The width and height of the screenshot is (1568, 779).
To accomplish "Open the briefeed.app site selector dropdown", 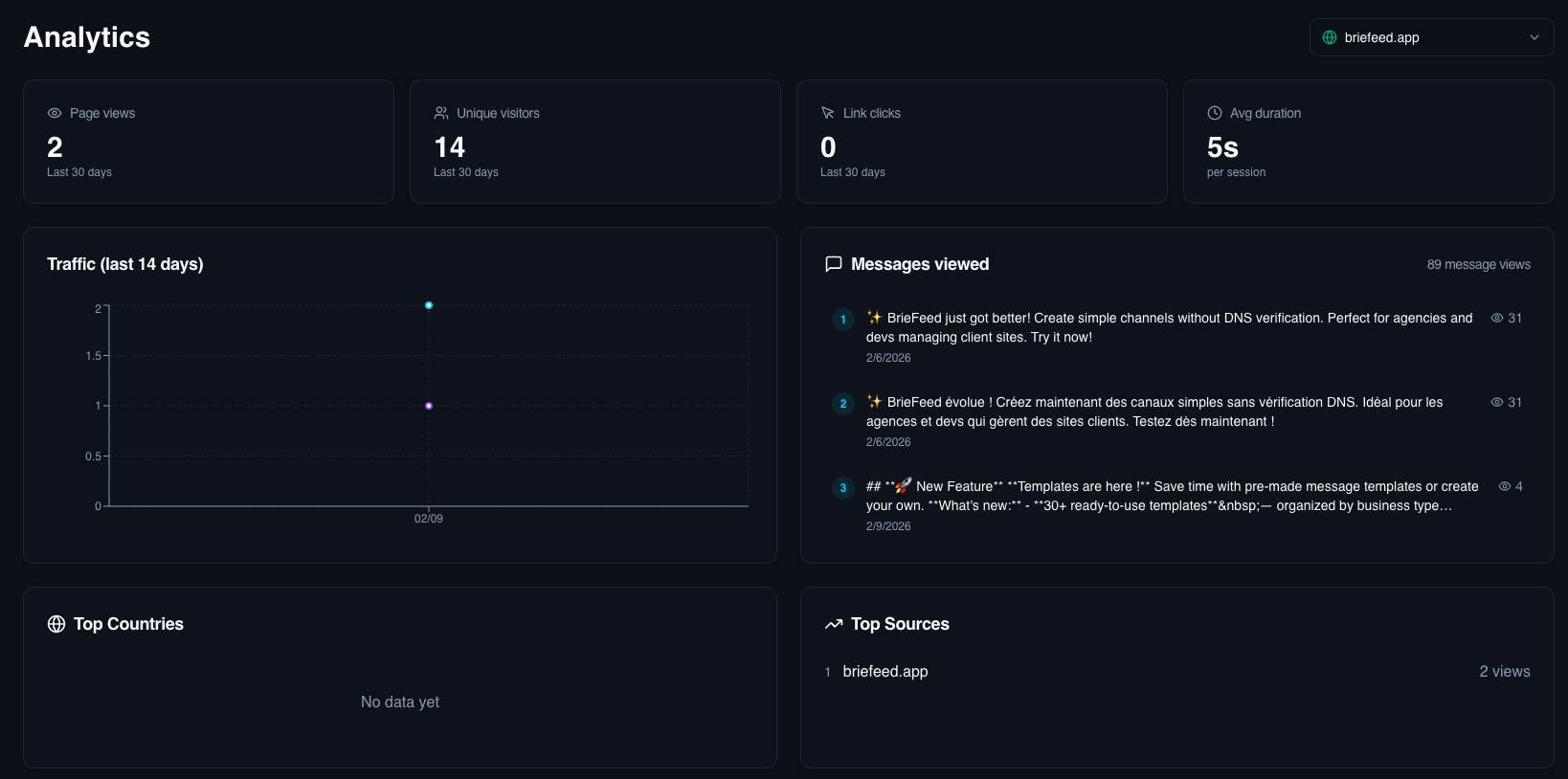I will pyautogui.click(x=1431, y=37).
